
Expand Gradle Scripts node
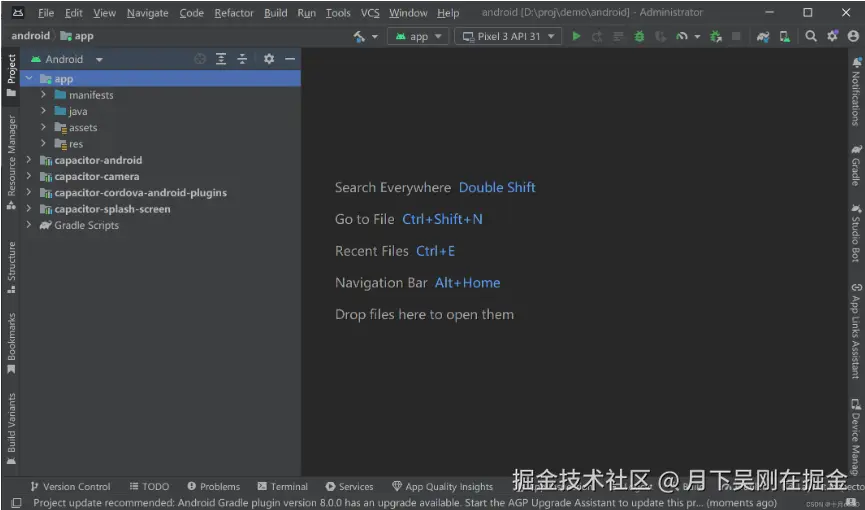tap(29, 225)
